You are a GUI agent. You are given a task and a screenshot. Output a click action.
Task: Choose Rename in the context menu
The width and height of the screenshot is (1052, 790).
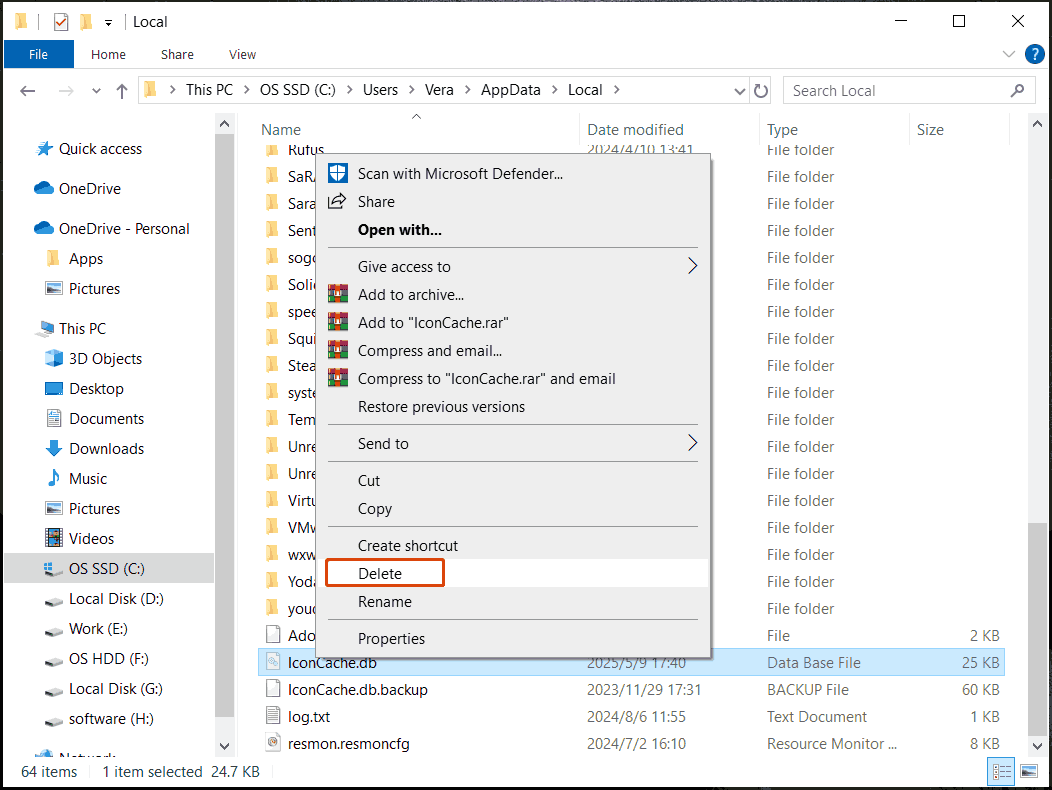[x=385, y=601]
